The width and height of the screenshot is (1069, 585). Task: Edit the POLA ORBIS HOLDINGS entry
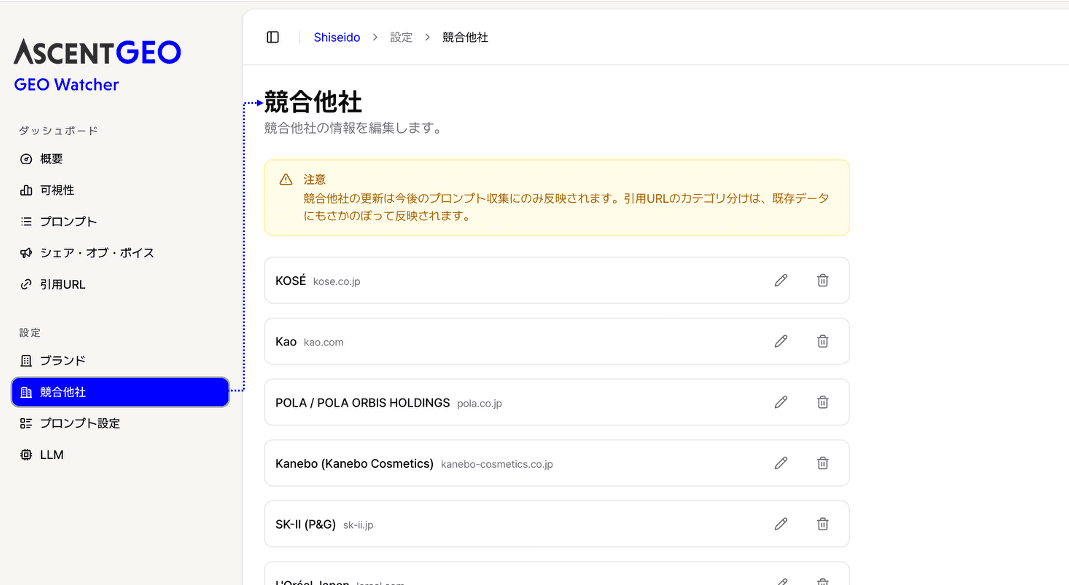781,402
